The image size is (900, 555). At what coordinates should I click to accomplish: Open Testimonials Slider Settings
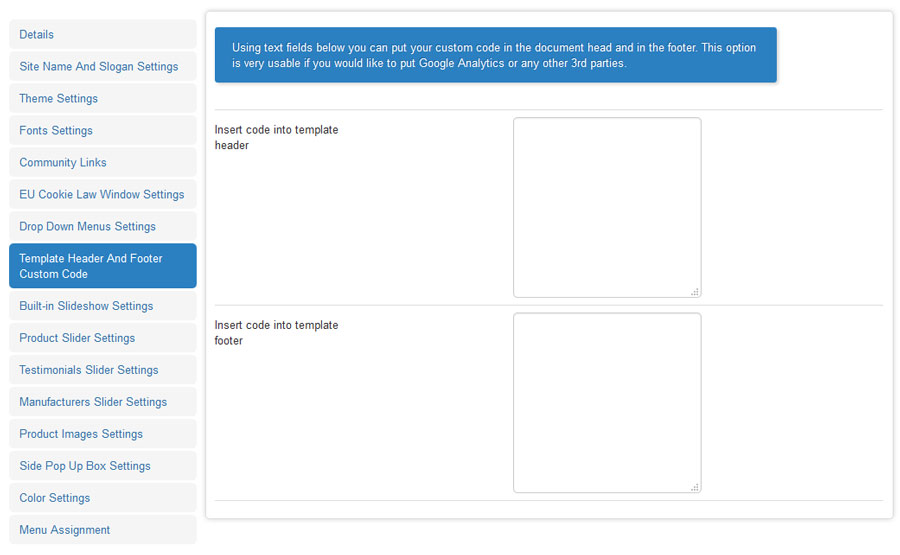point(103,370)
